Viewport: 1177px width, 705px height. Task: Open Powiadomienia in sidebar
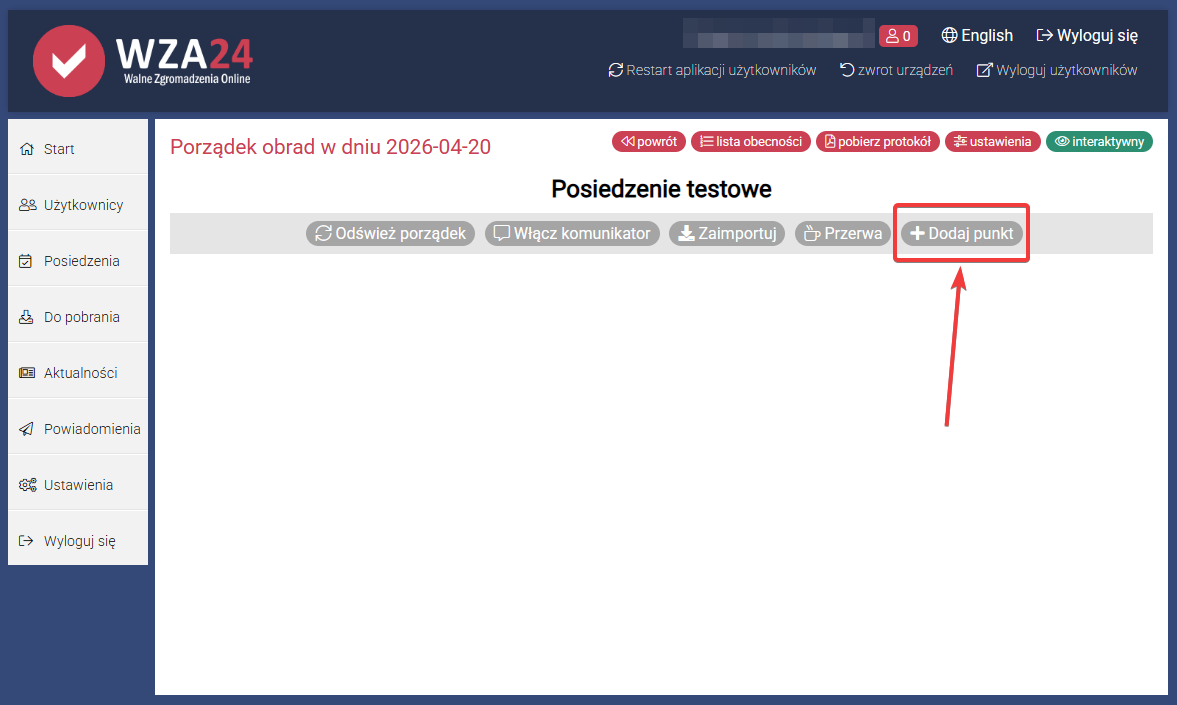pos(91,429)
